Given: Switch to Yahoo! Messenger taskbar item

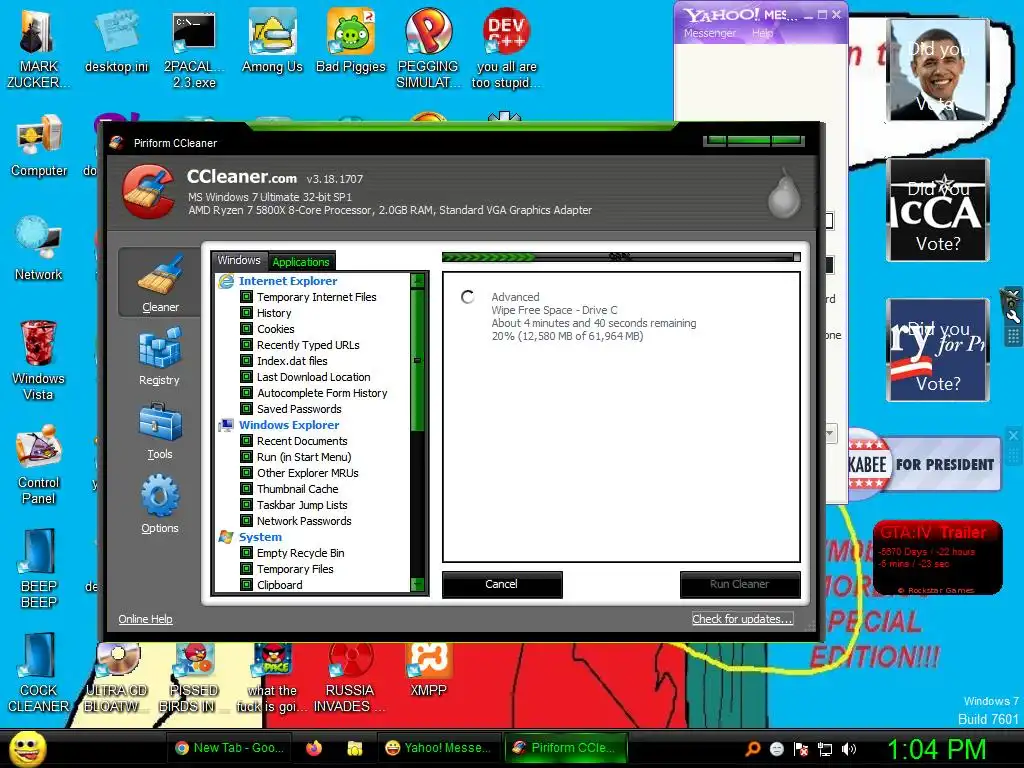Looking at the screenshot, I should (x=438, y=748).
